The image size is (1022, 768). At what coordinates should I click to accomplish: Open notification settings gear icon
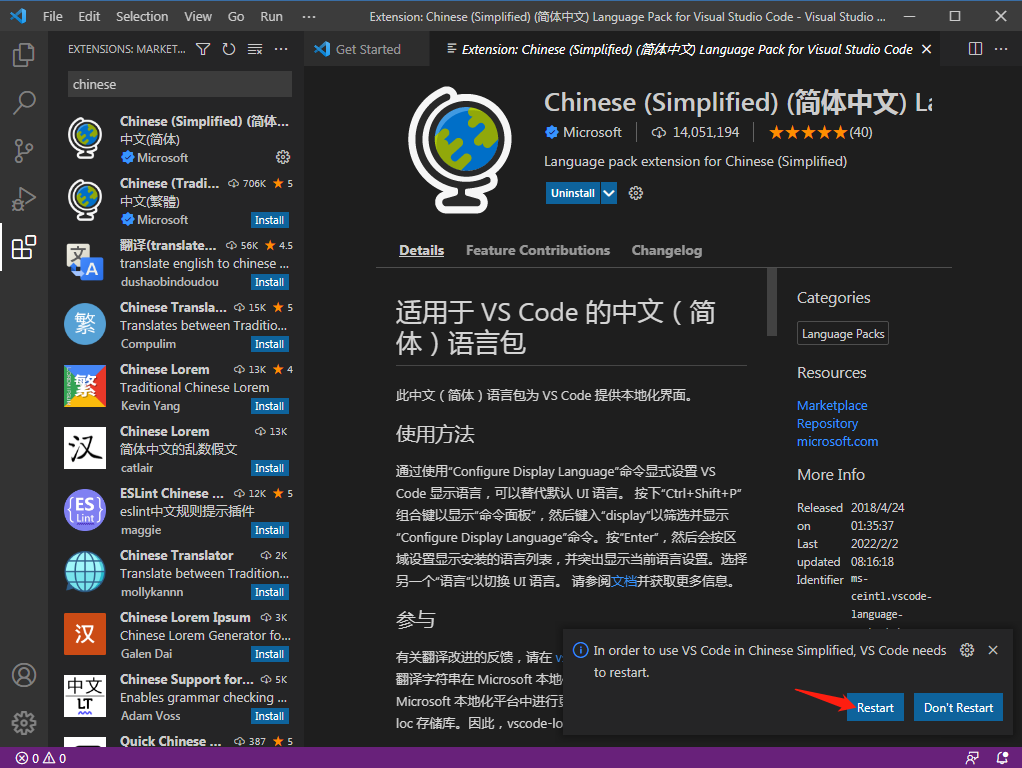point(967,650)
